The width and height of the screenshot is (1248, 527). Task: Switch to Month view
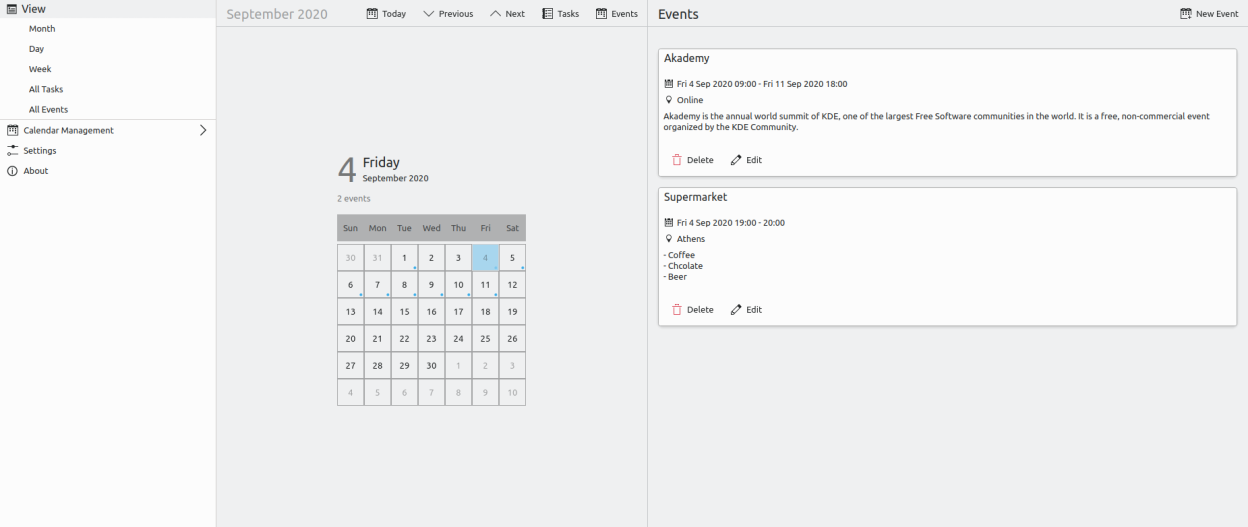tap(42, 29)
